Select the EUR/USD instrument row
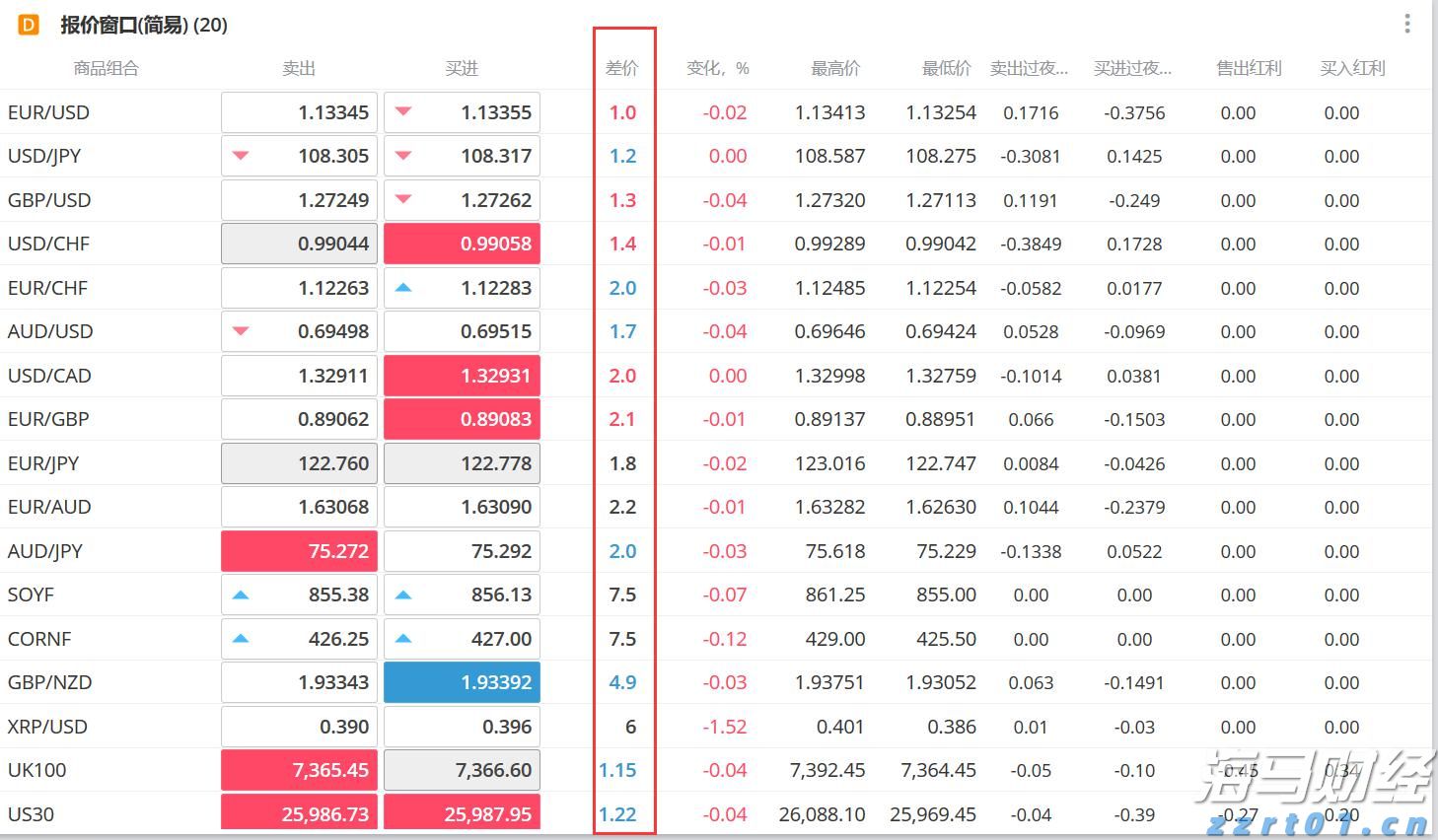Image resolution: width=1438 pixels, height=840 pixels. [x=49, y=111]
